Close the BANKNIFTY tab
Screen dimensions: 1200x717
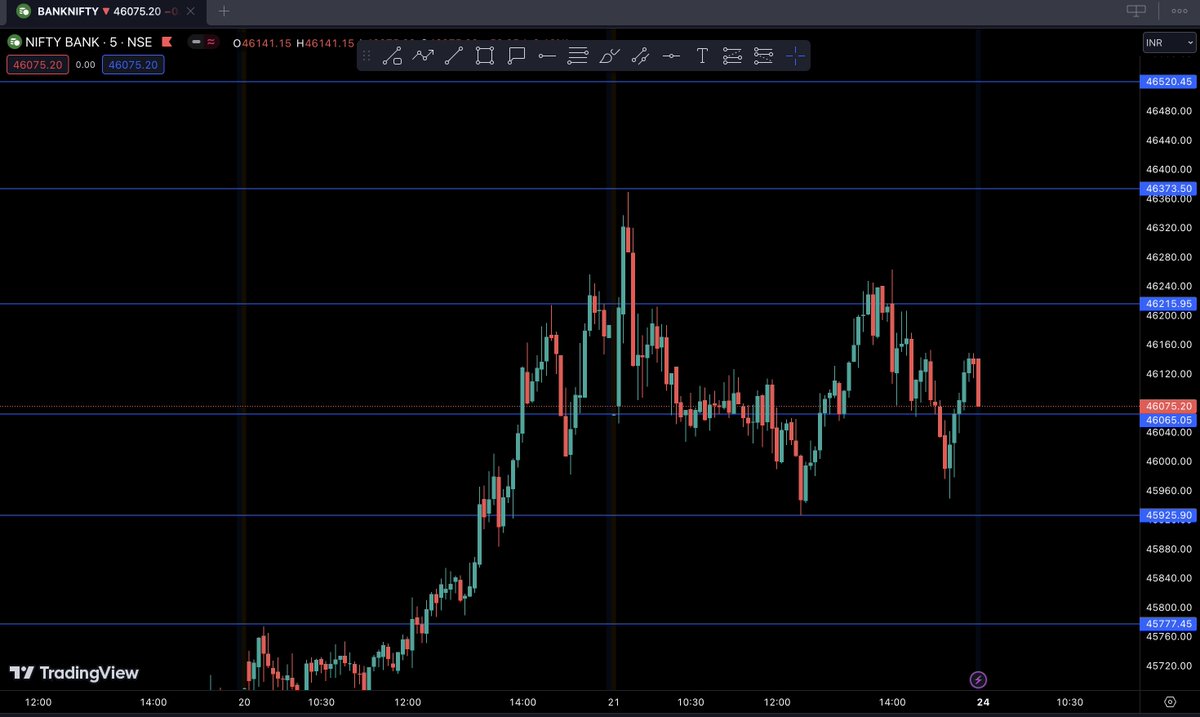pos(192,11)
